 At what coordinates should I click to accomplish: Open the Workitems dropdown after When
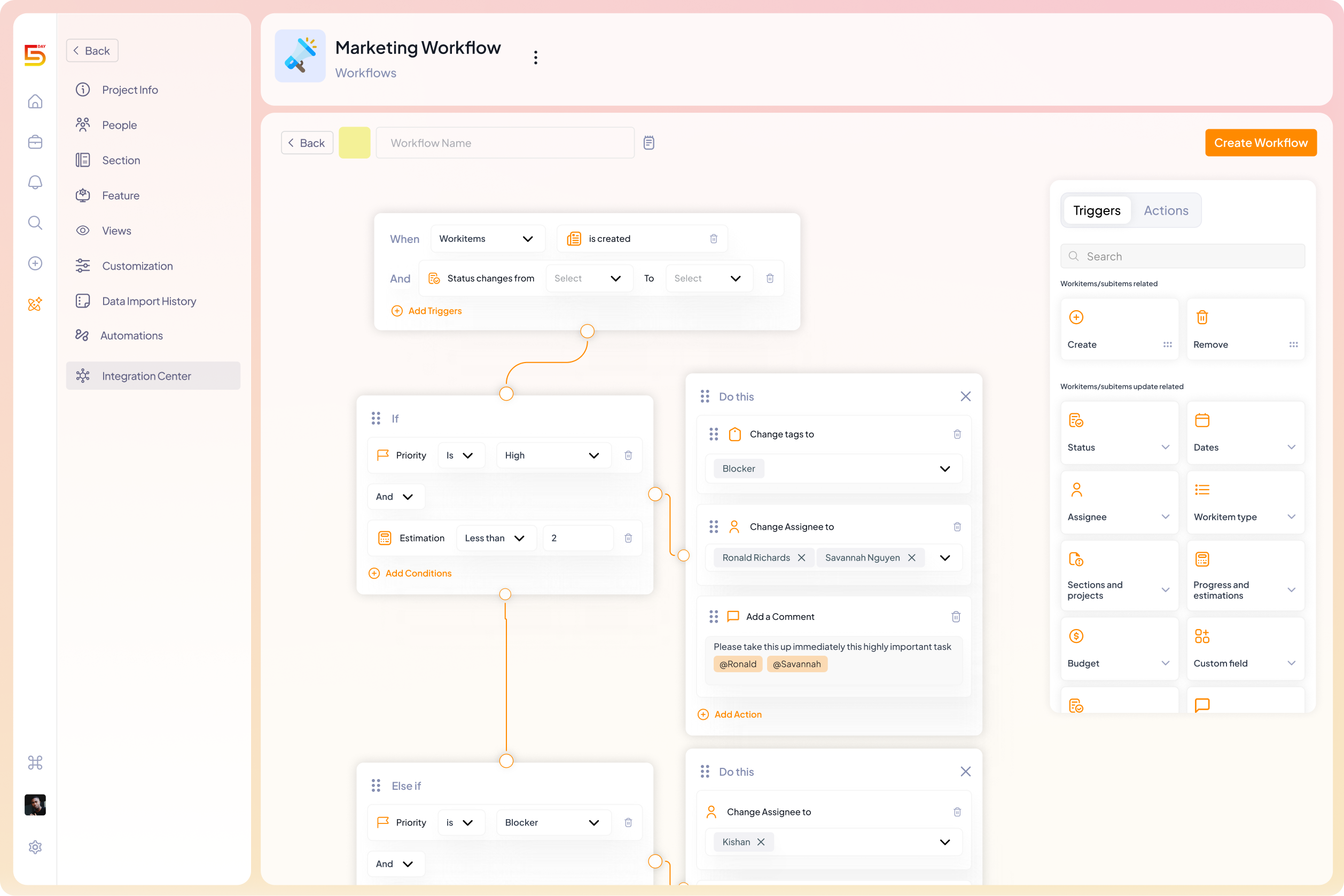click(x=487, y=239)
